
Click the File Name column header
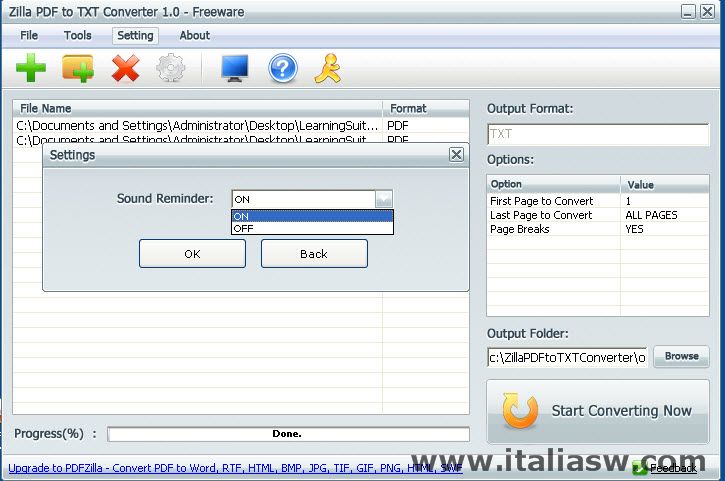[x=197, y=109]
